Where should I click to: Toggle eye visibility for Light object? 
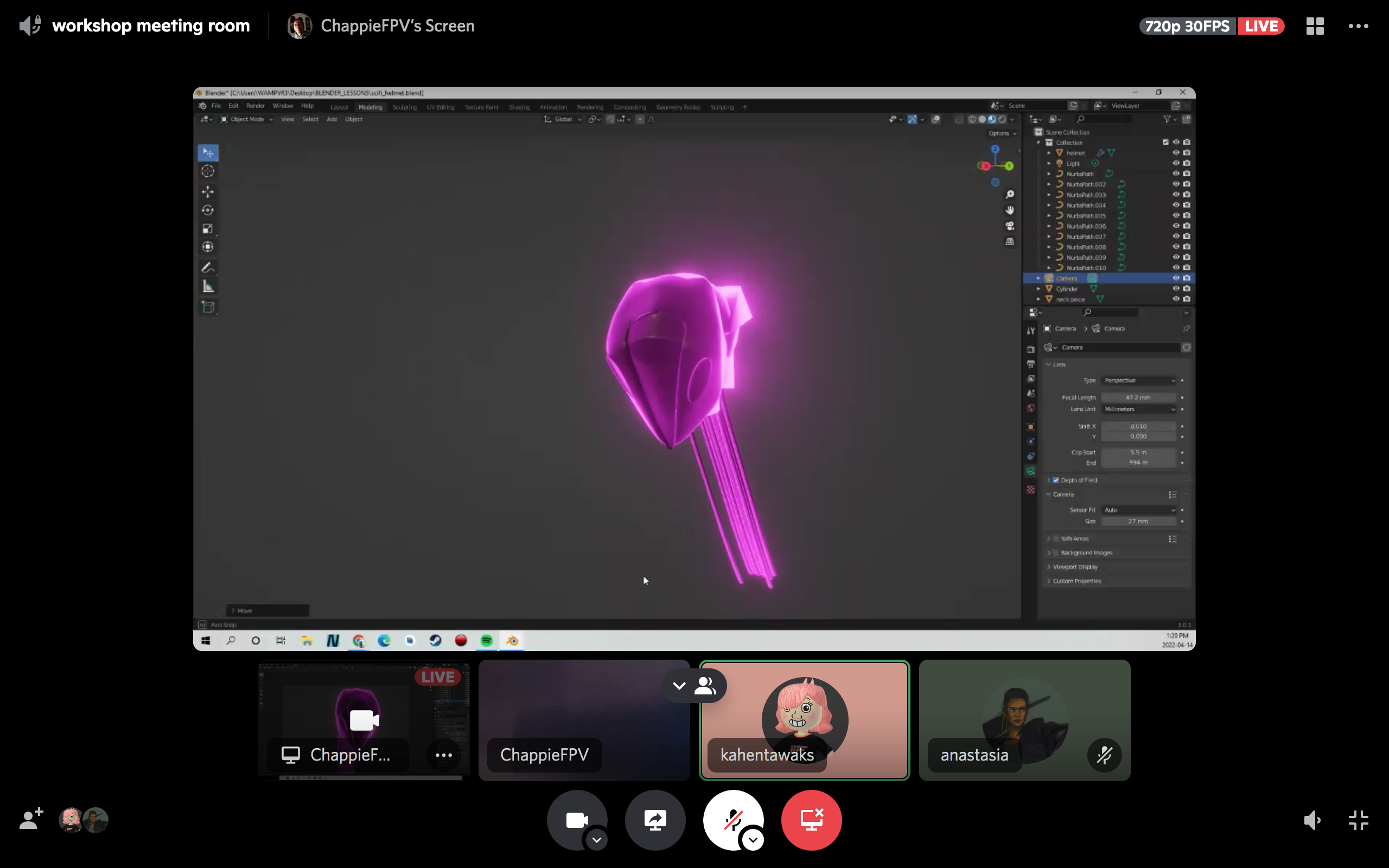point(1175,163)
